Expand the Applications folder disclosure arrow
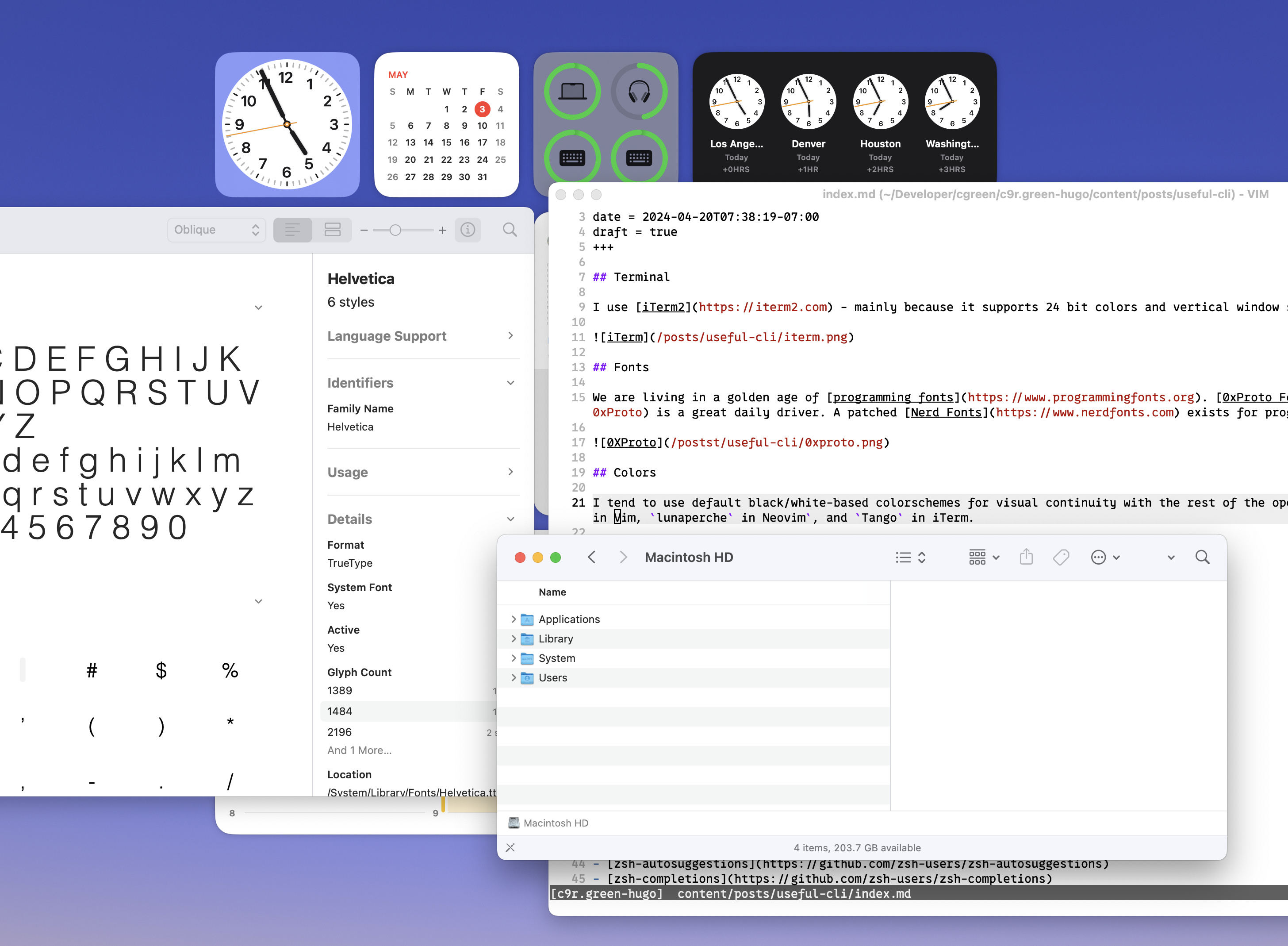Image resolution: width=1288 pixels, height=946 pixels. tap(514, 619)
